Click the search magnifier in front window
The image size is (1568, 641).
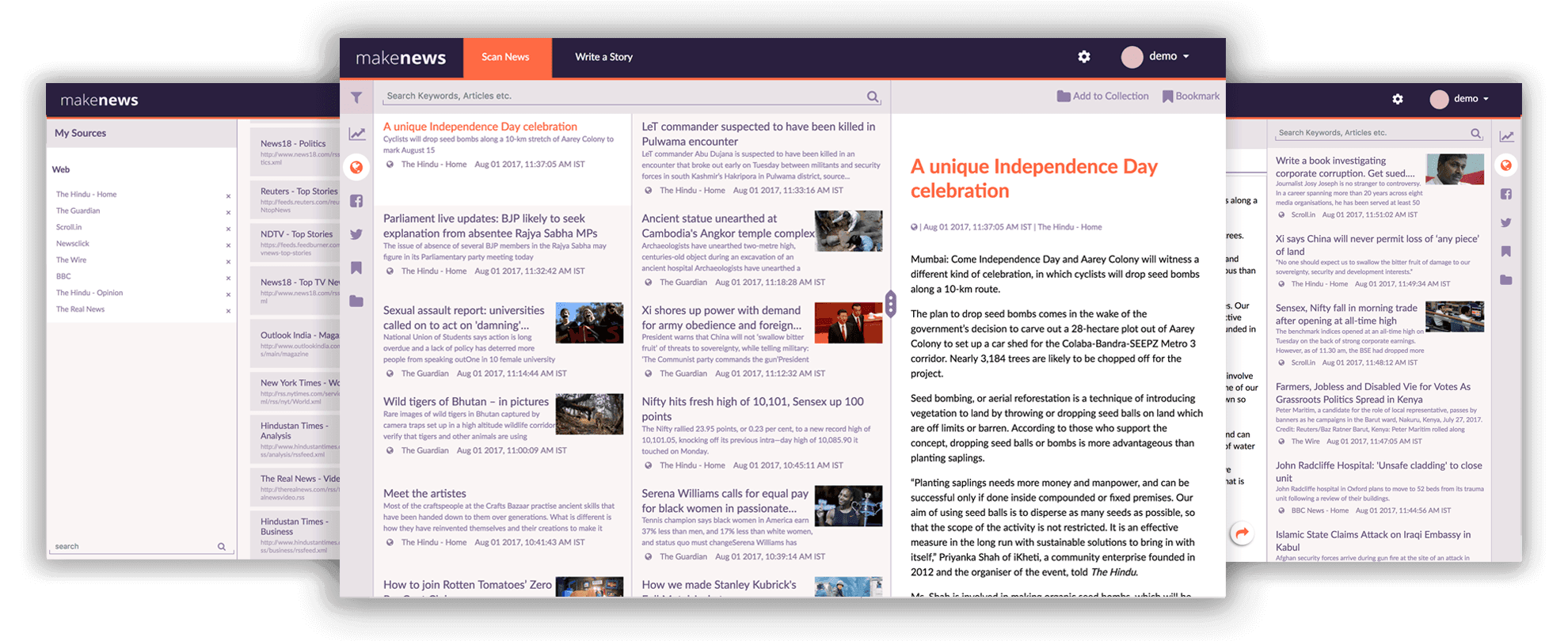873,97
